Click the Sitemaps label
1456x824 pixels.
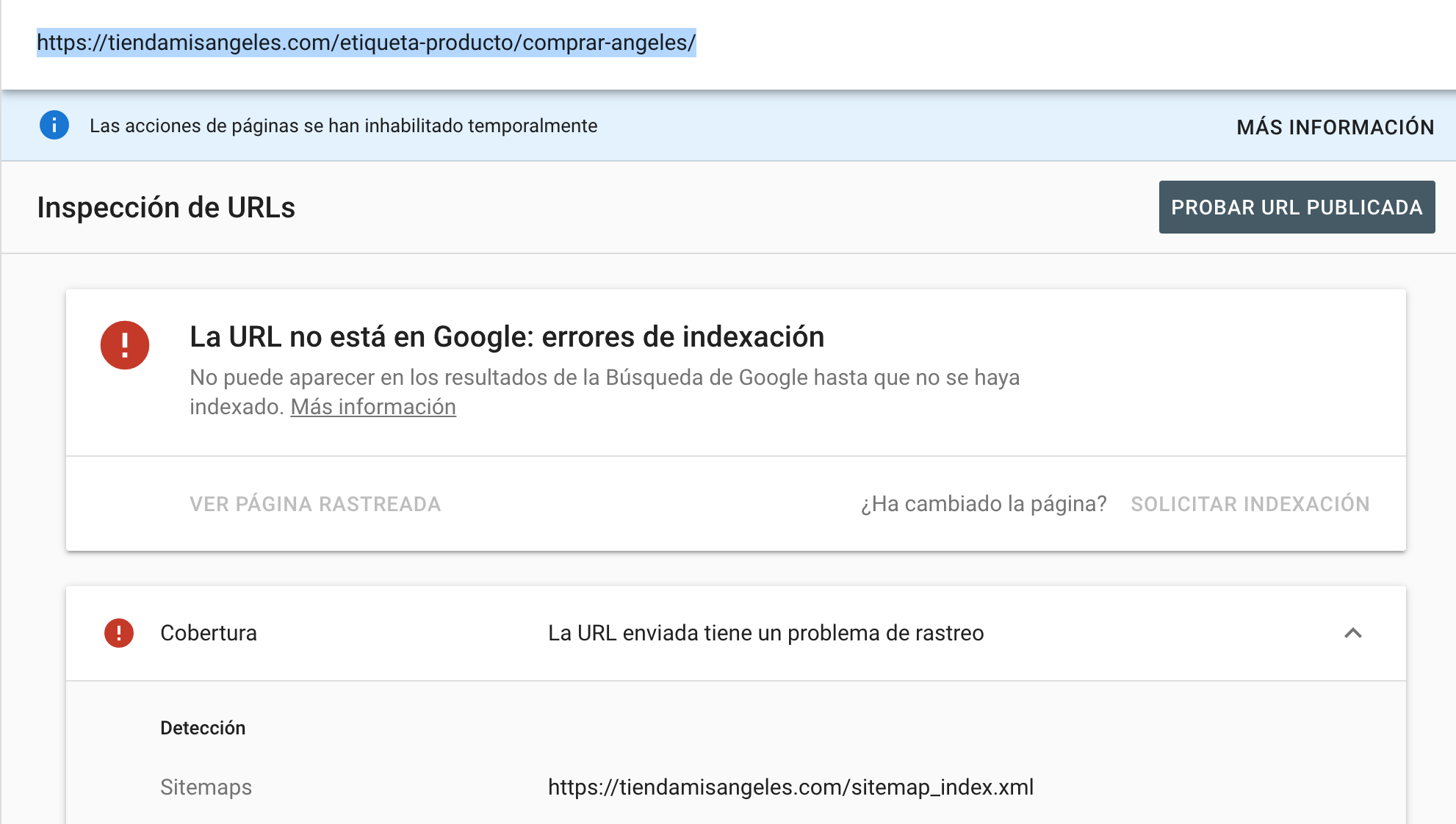click(x=206, y=787)
